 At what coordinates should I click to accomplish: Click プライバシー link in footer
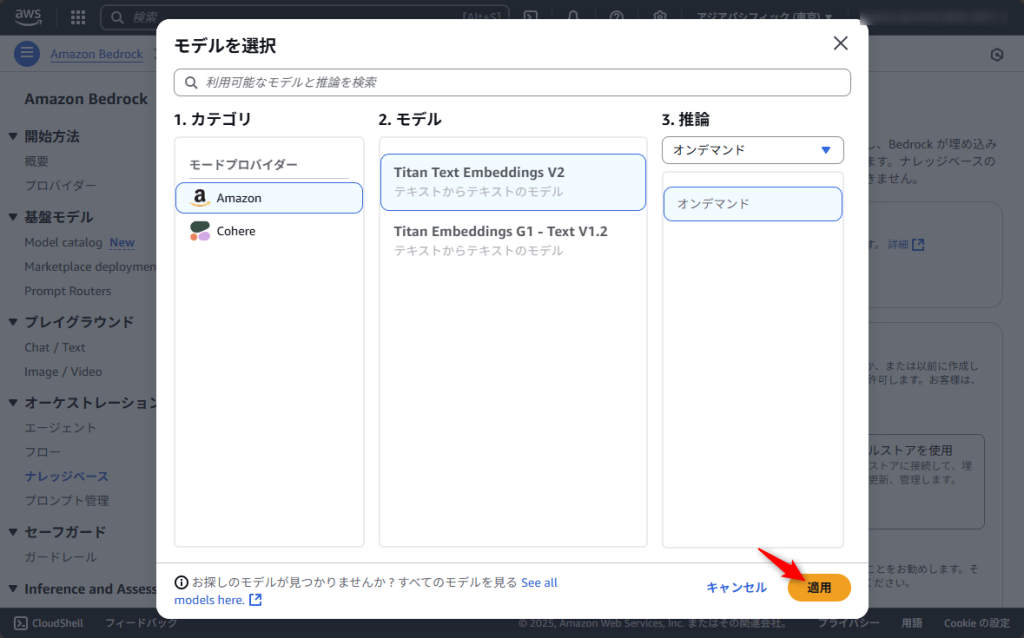849,623
